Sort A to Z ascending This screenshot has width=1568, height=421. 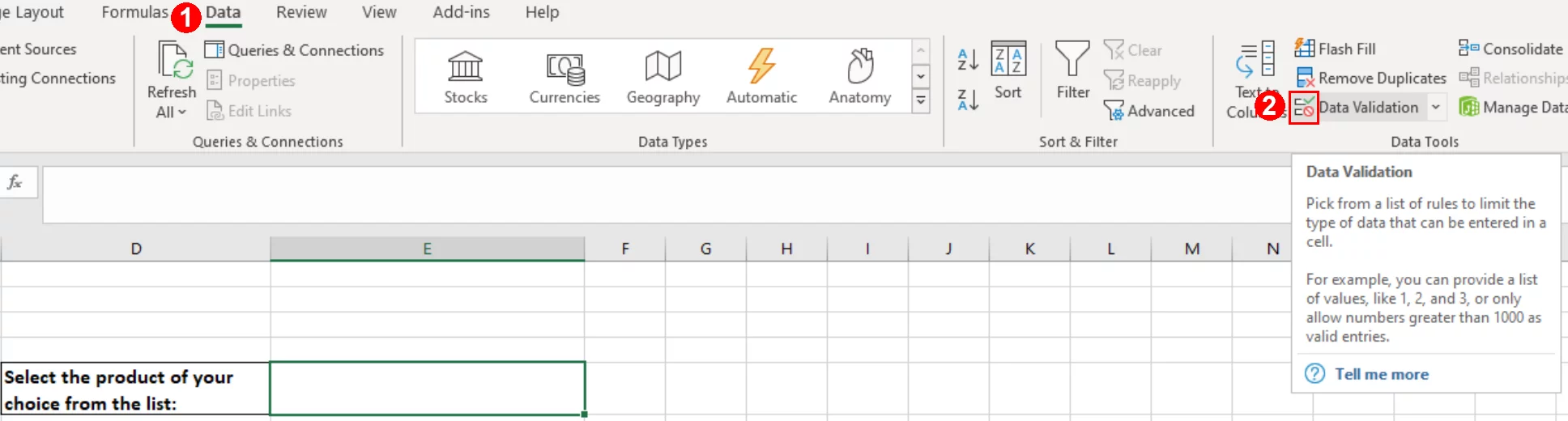pos(968,59)
